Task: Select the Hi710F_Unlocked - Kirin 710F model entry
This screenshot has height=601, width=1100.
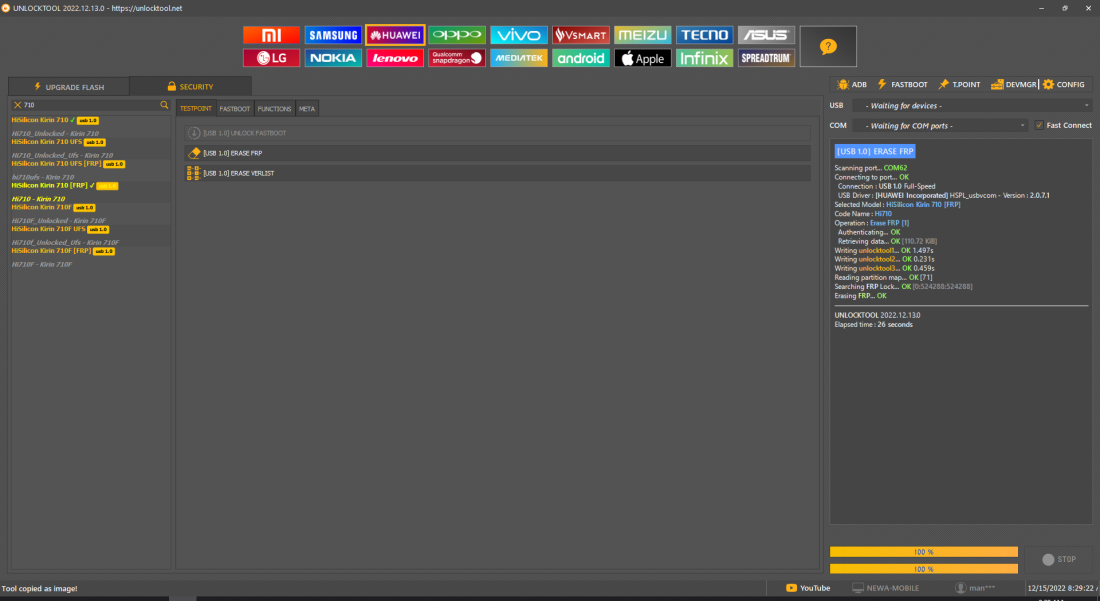Action: coord(59,220)
